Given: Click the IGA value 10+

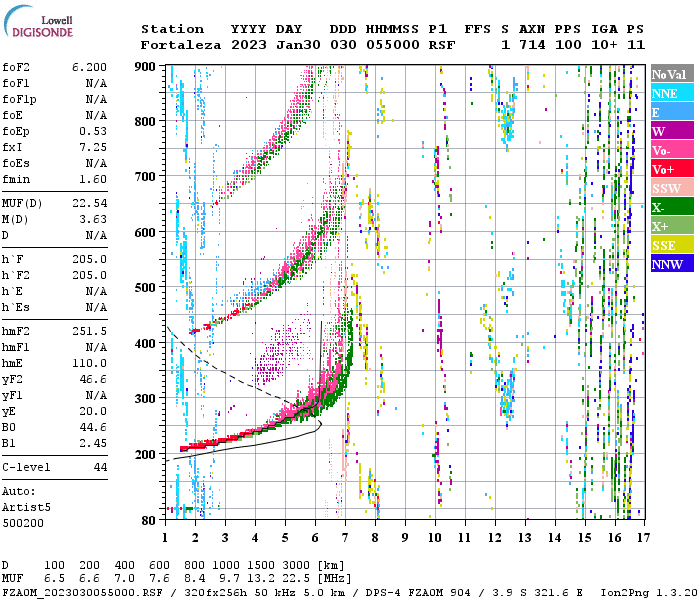Looking at the screenshot, I should [604, 45].
